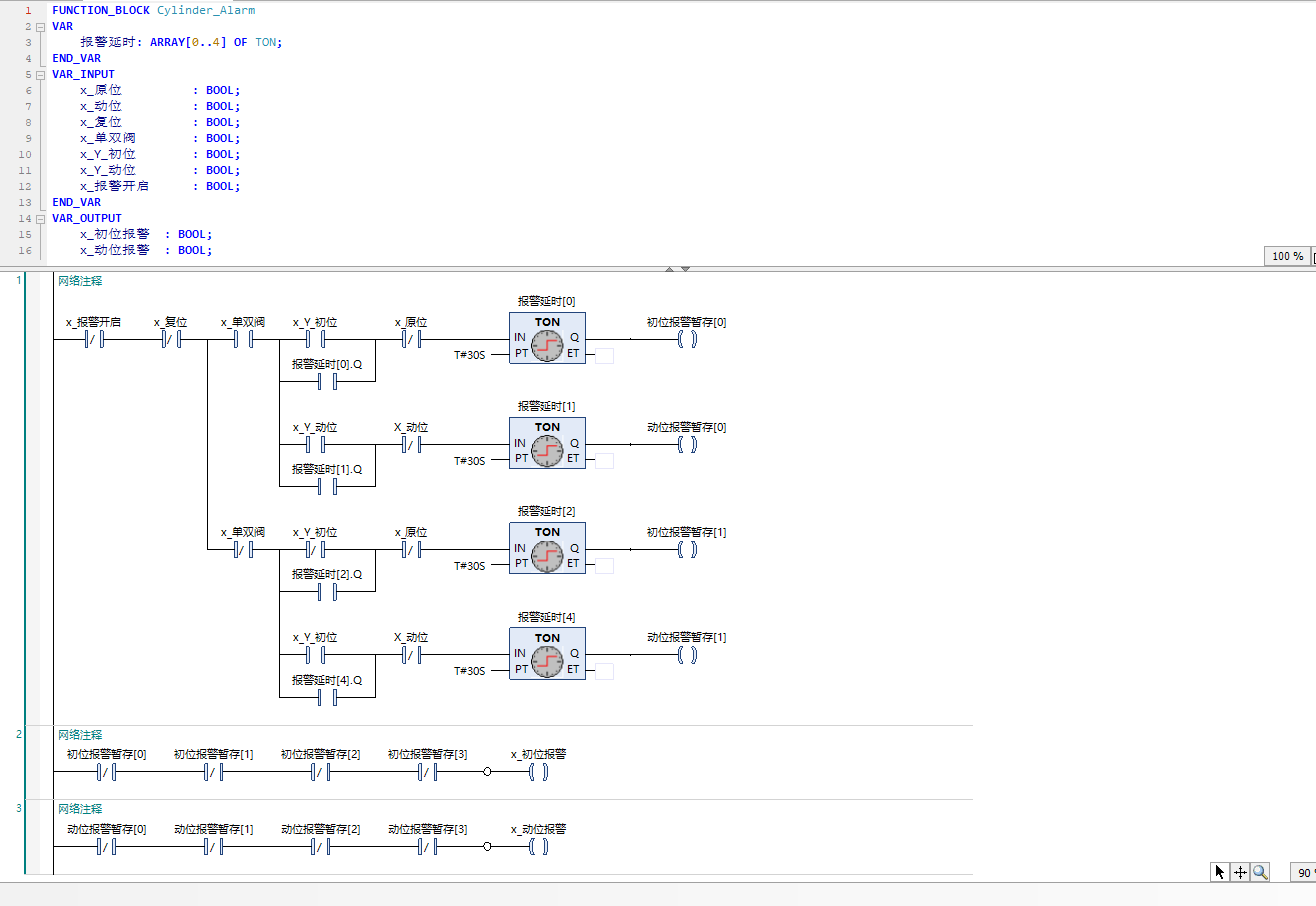Viewport: 1316px width, 906px height.
Task: Select the arrow pointer tool
Action: pos(1220,872)
